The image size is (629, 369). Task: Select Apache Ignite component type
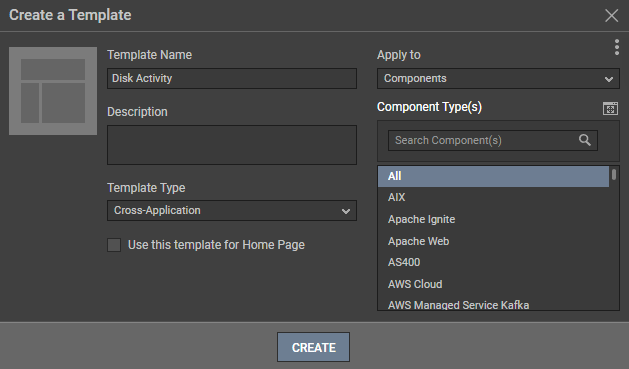493,219
